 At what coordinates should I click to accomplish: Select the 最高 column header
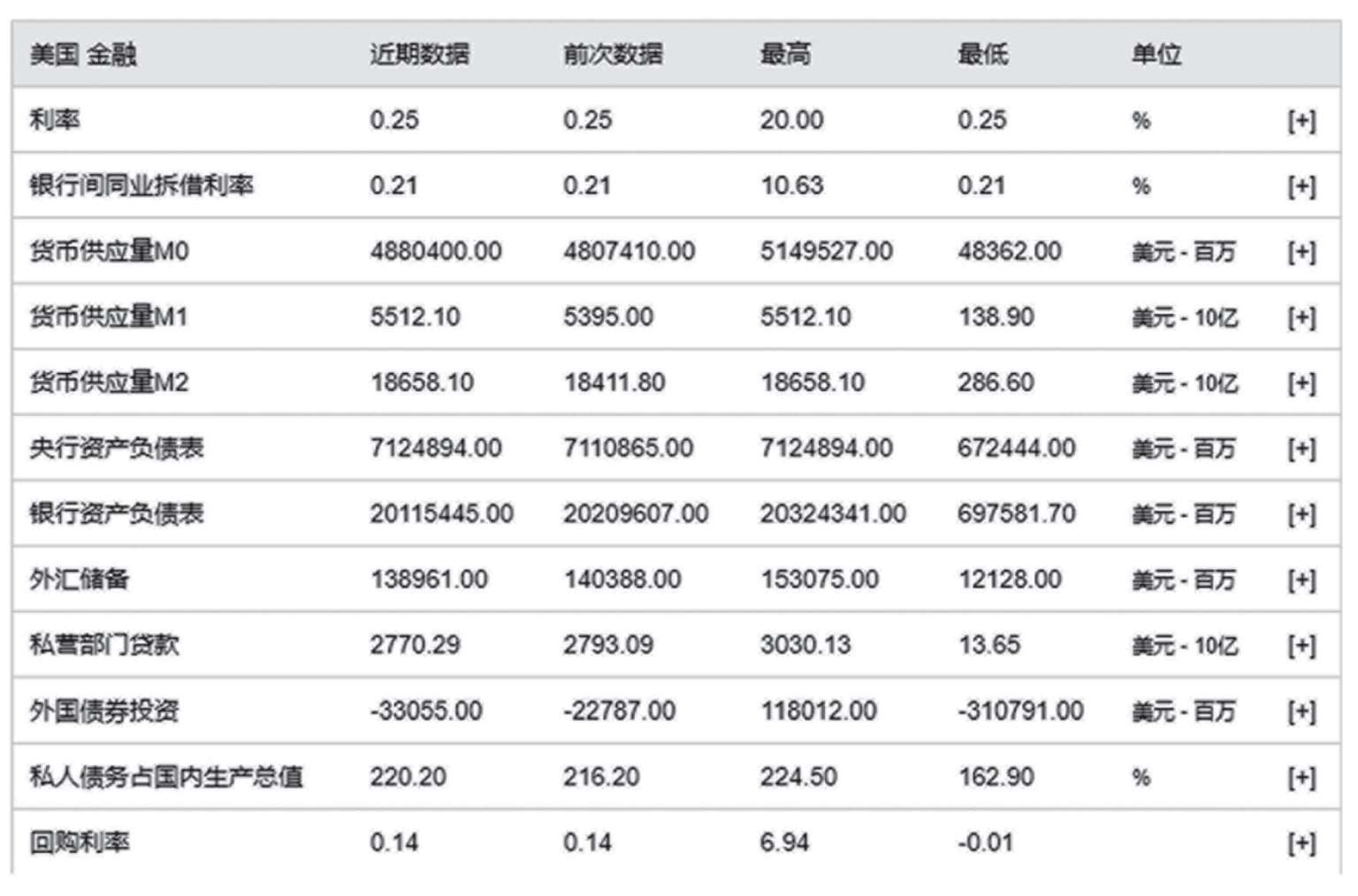[785, 55]
